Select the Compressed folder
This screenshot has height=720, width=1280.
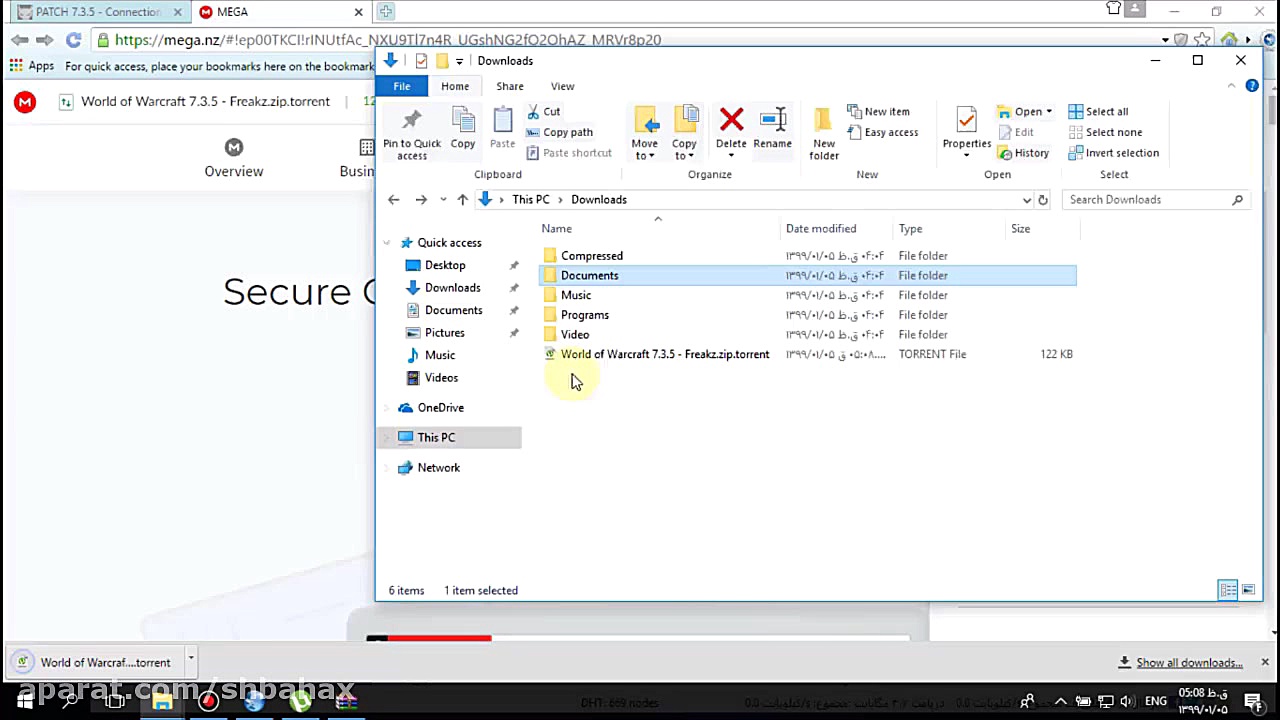[592, 256]
